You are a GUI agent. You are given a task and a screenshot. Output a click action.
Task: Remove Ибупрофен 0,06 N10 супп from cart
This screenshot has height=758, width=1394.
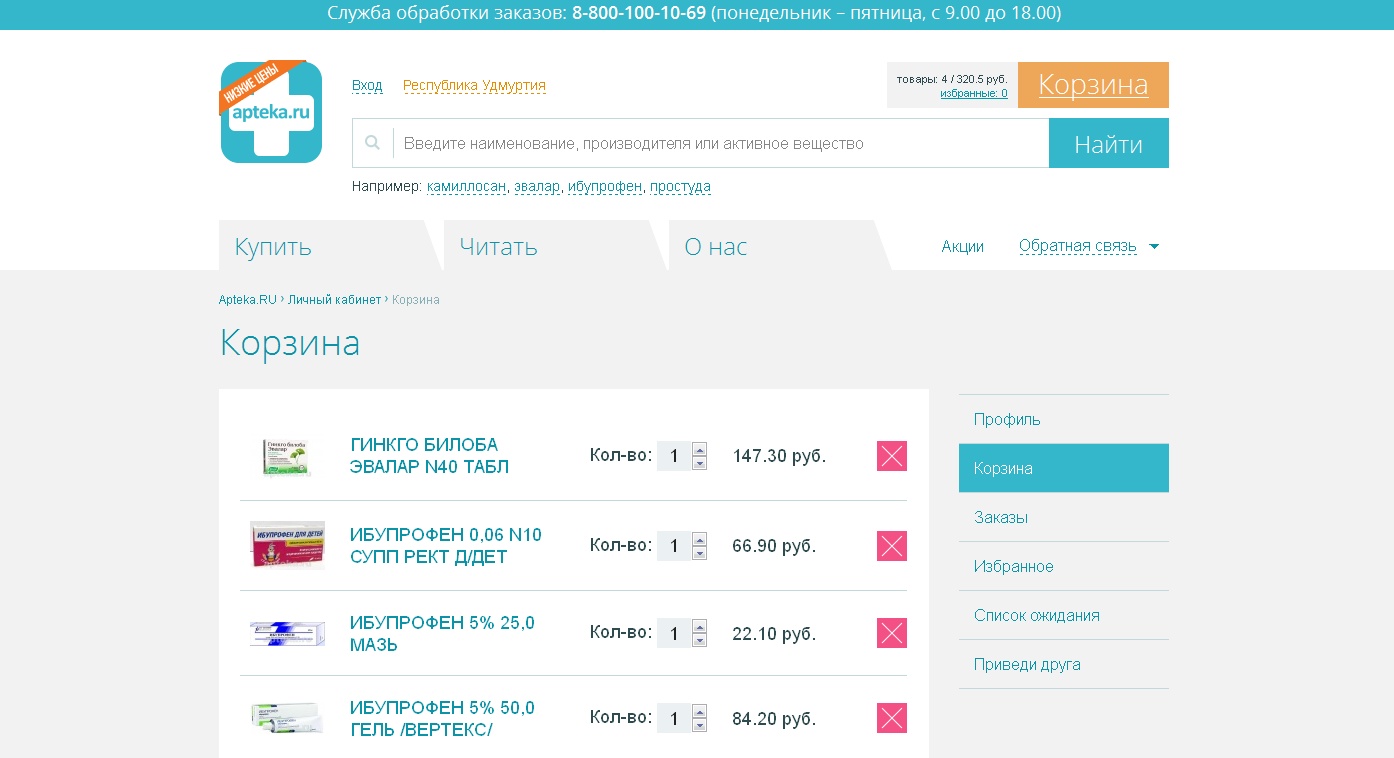[x=892, y=546]
